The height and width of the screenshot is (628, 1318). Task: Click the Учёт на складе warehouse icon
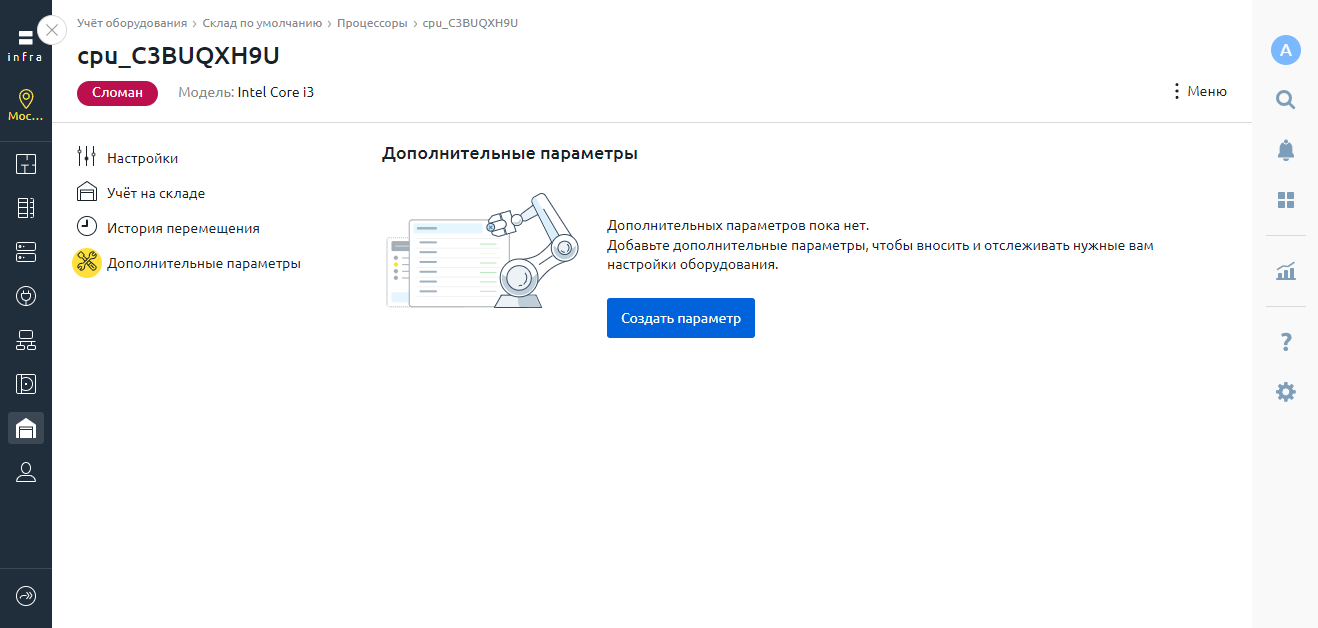click(x=87, y=192)
